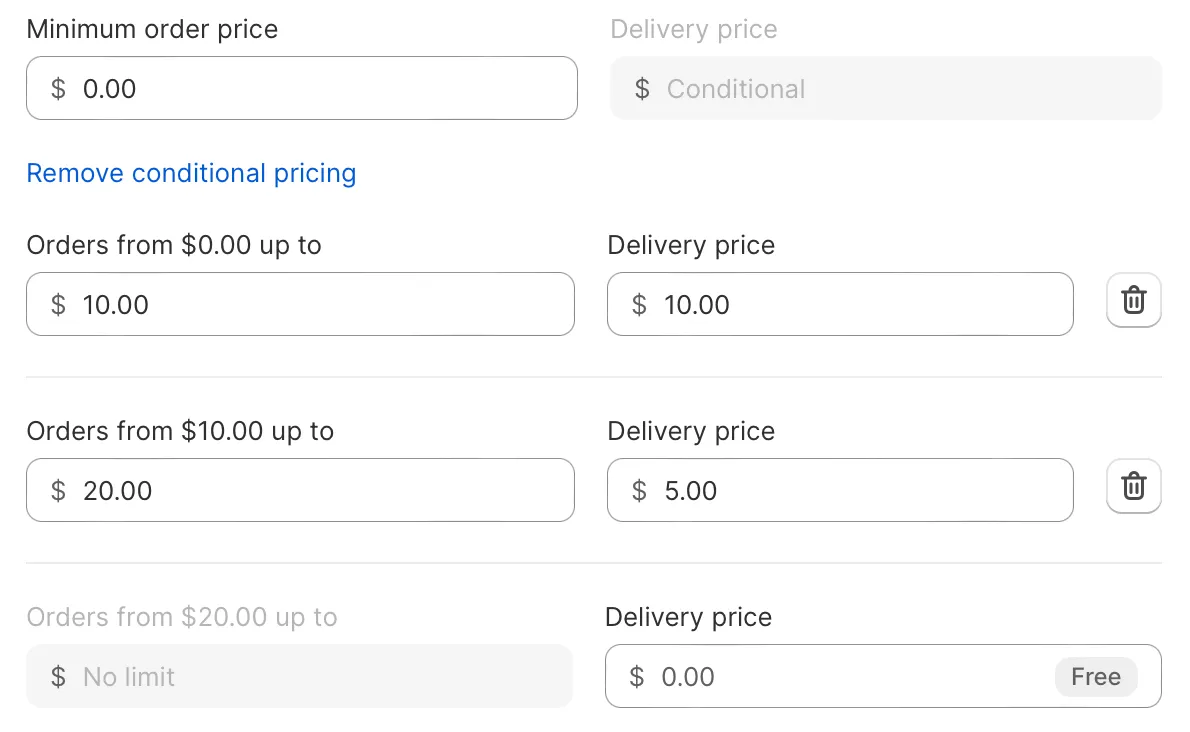Delete the $0.00 to $10.00 pricing tier
This screenshot has width=1190, height=732.
1133,300
